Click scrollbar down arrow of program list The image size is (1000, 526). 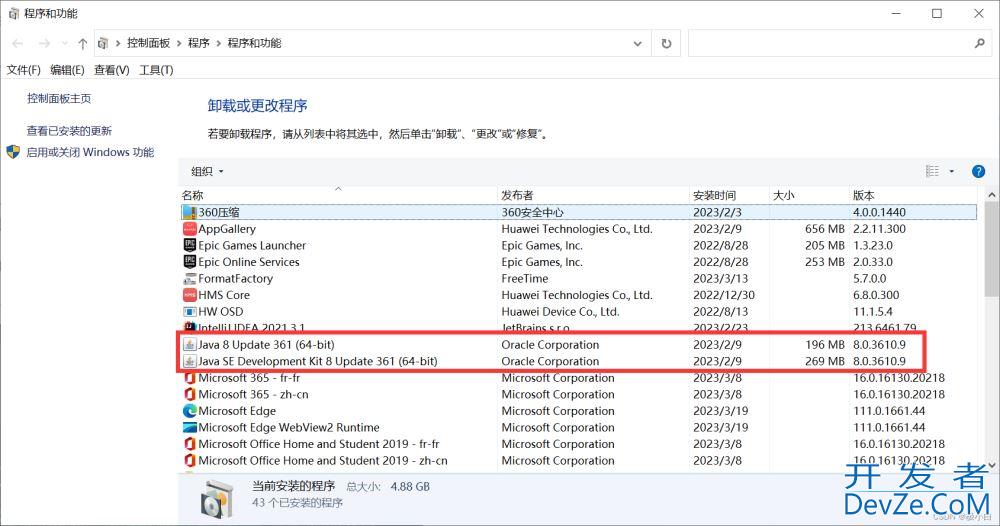coord(992,466)
